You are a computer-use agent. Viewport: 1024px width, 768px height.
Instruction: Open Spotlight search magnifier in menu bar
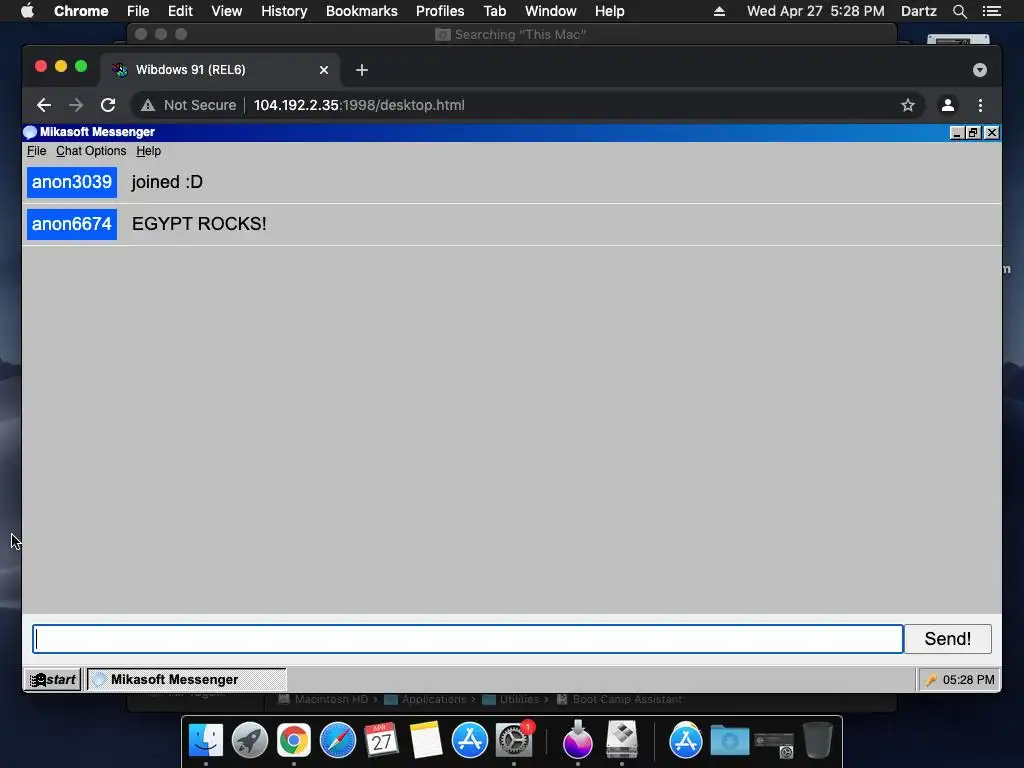(959, 11)
